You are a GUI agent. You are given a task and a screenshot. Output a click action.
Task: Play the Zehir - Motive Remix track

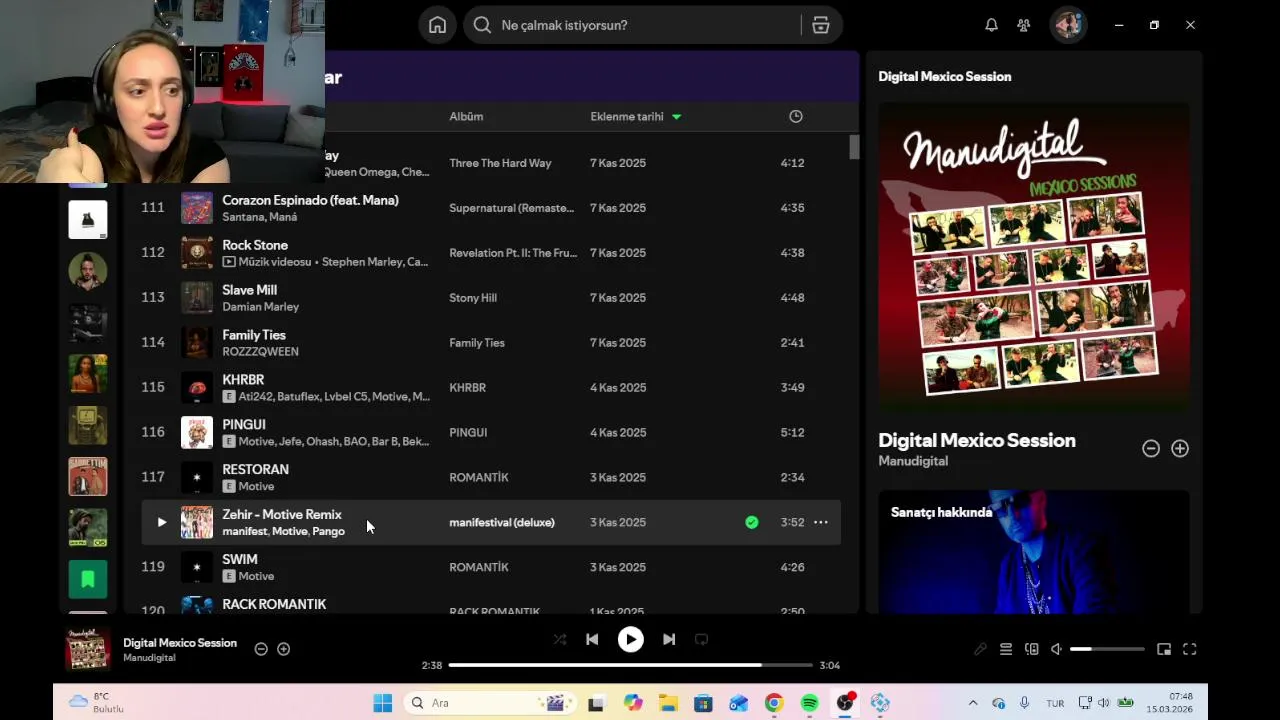pos(161,522)
